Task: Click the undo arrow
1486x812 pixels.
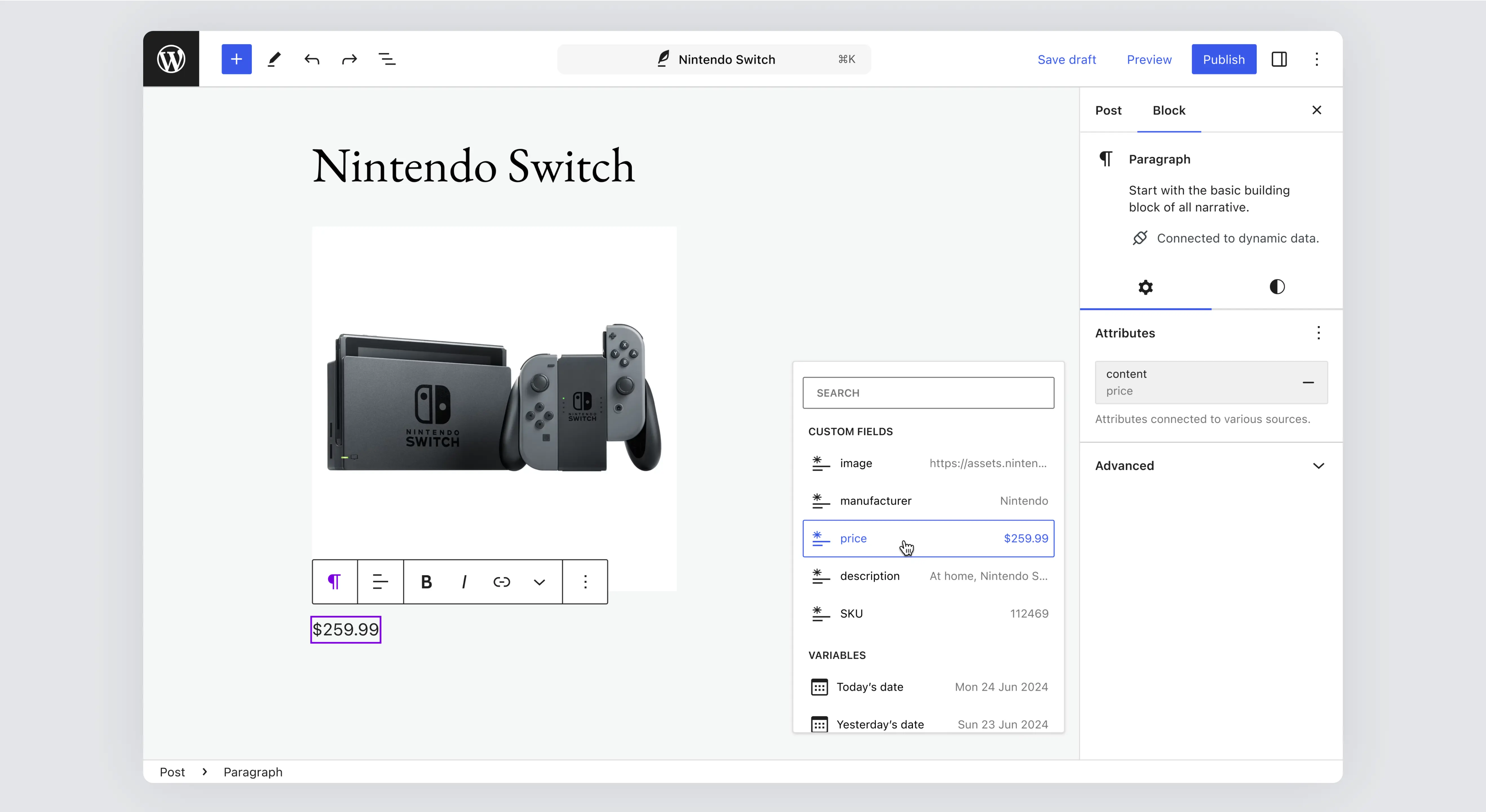Action: tap(311, 59)
